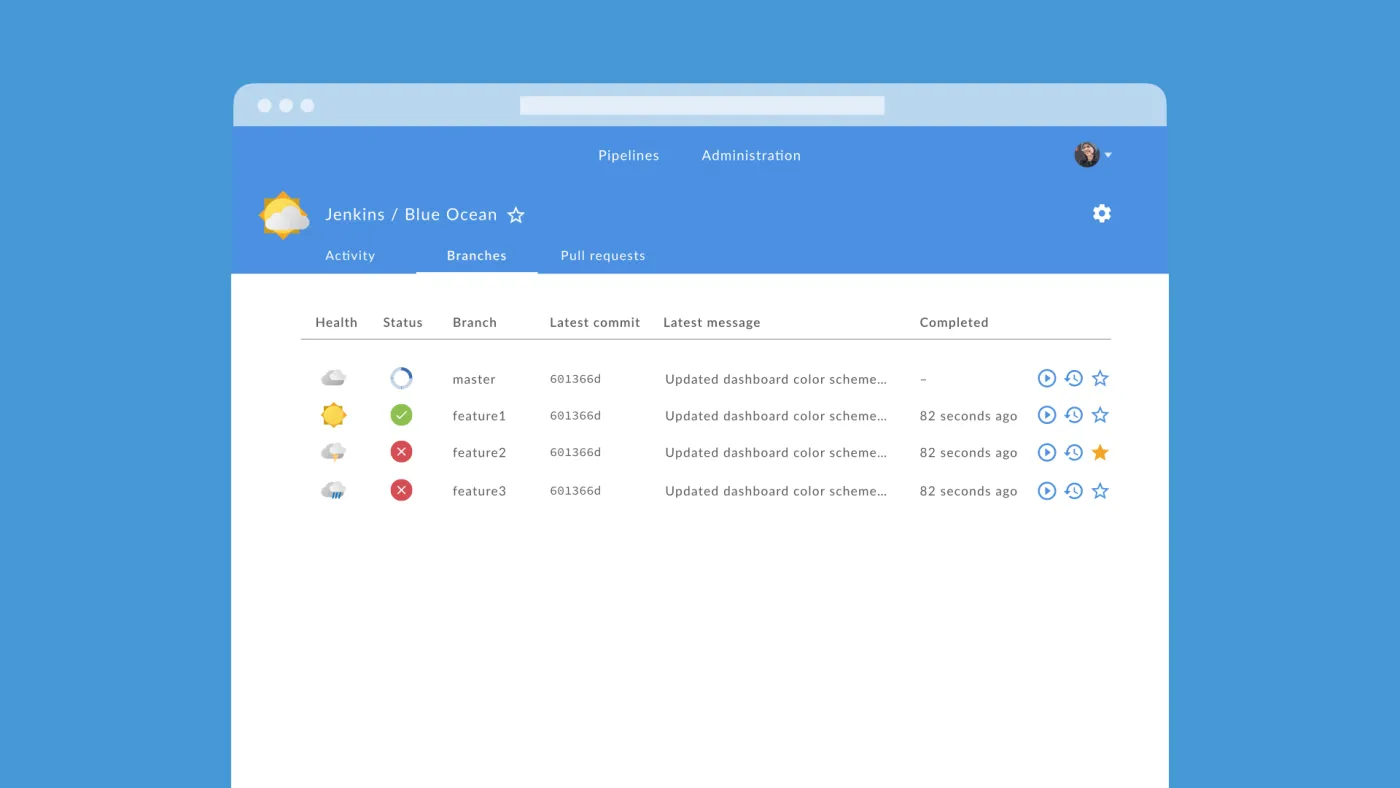
Task: Click the cloudy health icon for master
Action: coord(333,378)
